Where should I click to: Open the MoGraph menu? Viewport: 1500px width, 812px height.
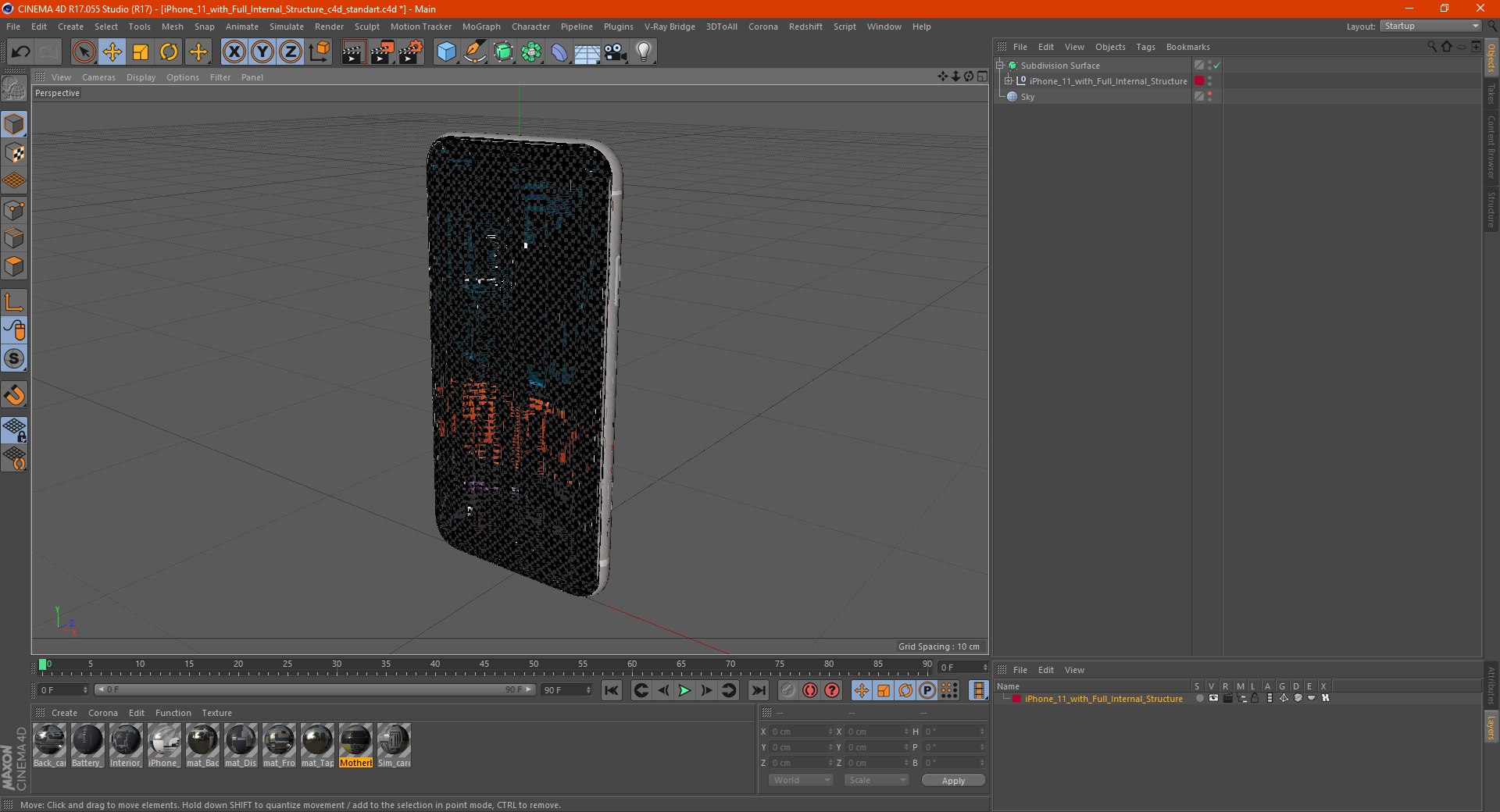(481, 27)
